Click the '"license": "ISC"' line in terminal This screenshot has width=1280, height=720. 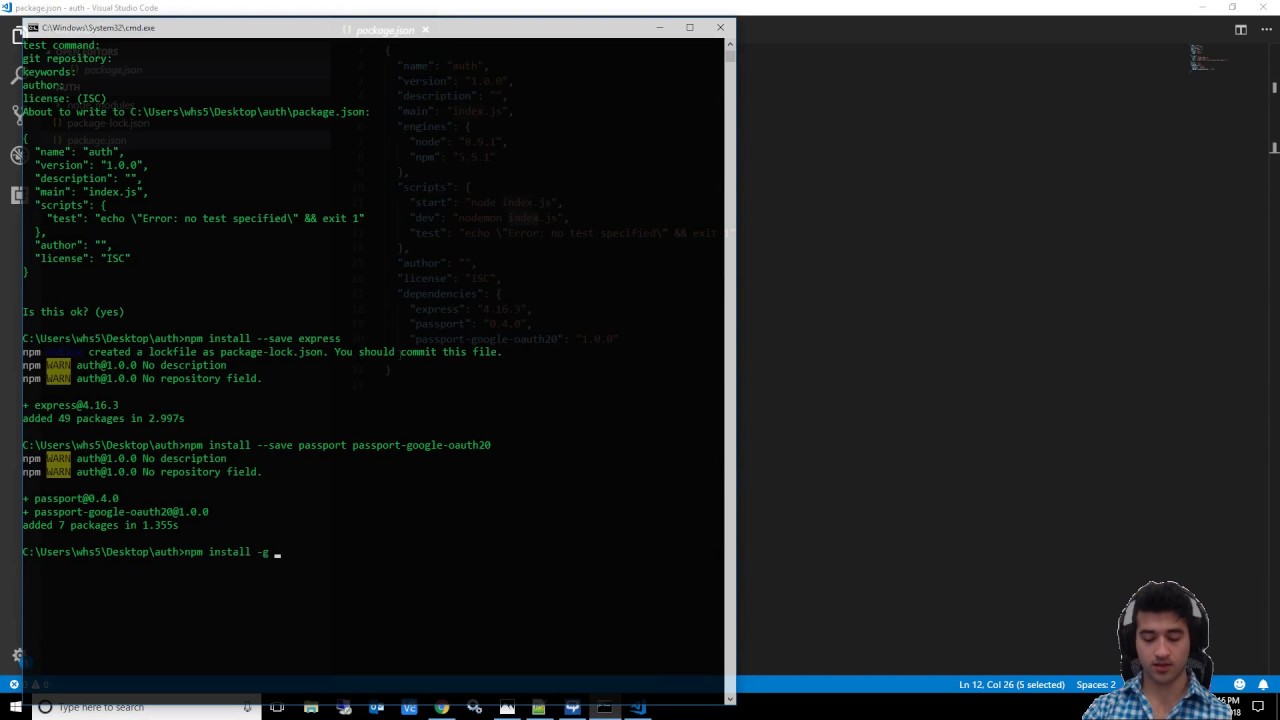pos(83,259)
